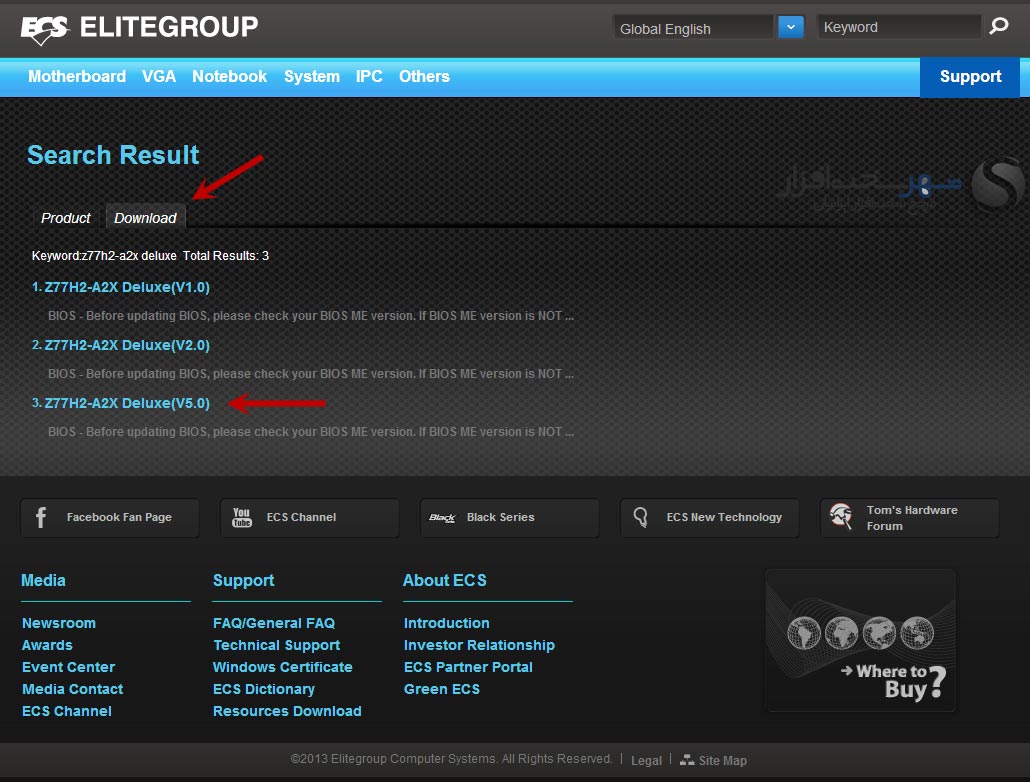
Task: Open the Introduction link
Action: [x=447, y=623]
